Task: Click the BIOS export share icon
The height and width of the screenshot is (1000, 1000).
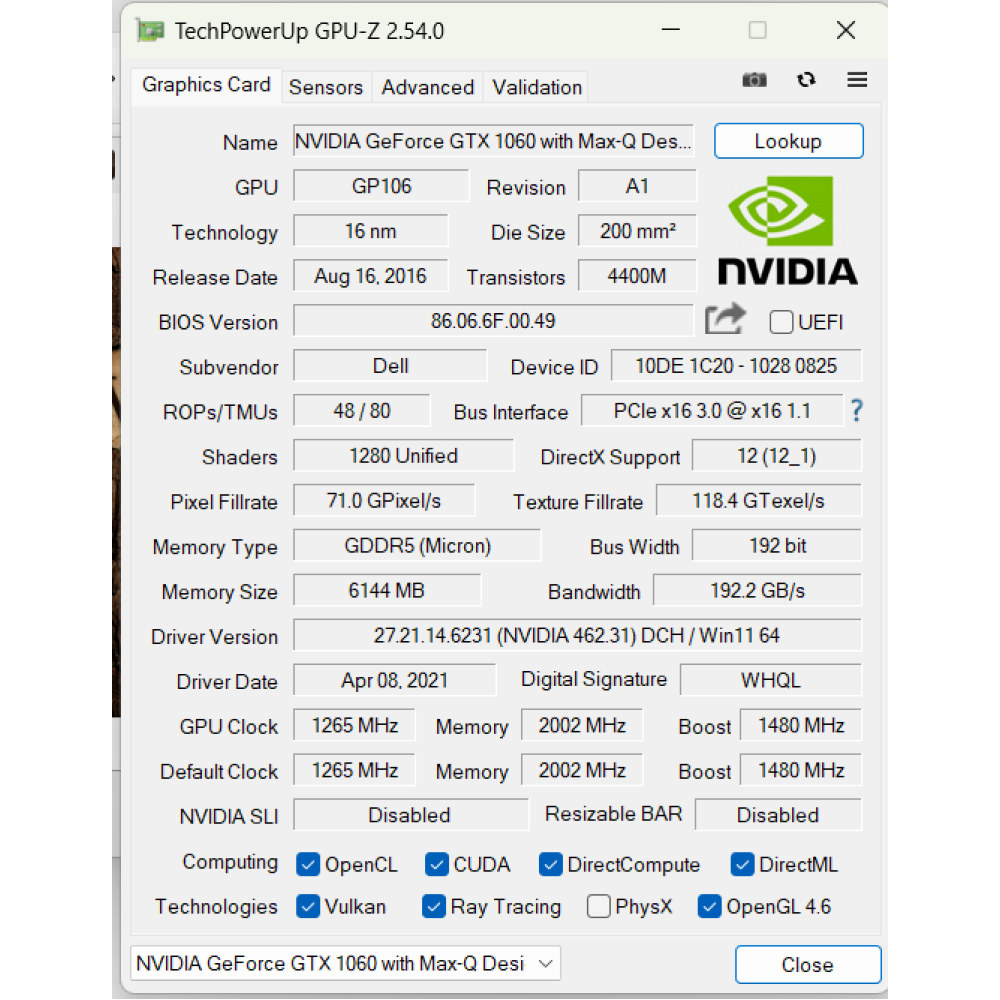Action: pos(726,318)
